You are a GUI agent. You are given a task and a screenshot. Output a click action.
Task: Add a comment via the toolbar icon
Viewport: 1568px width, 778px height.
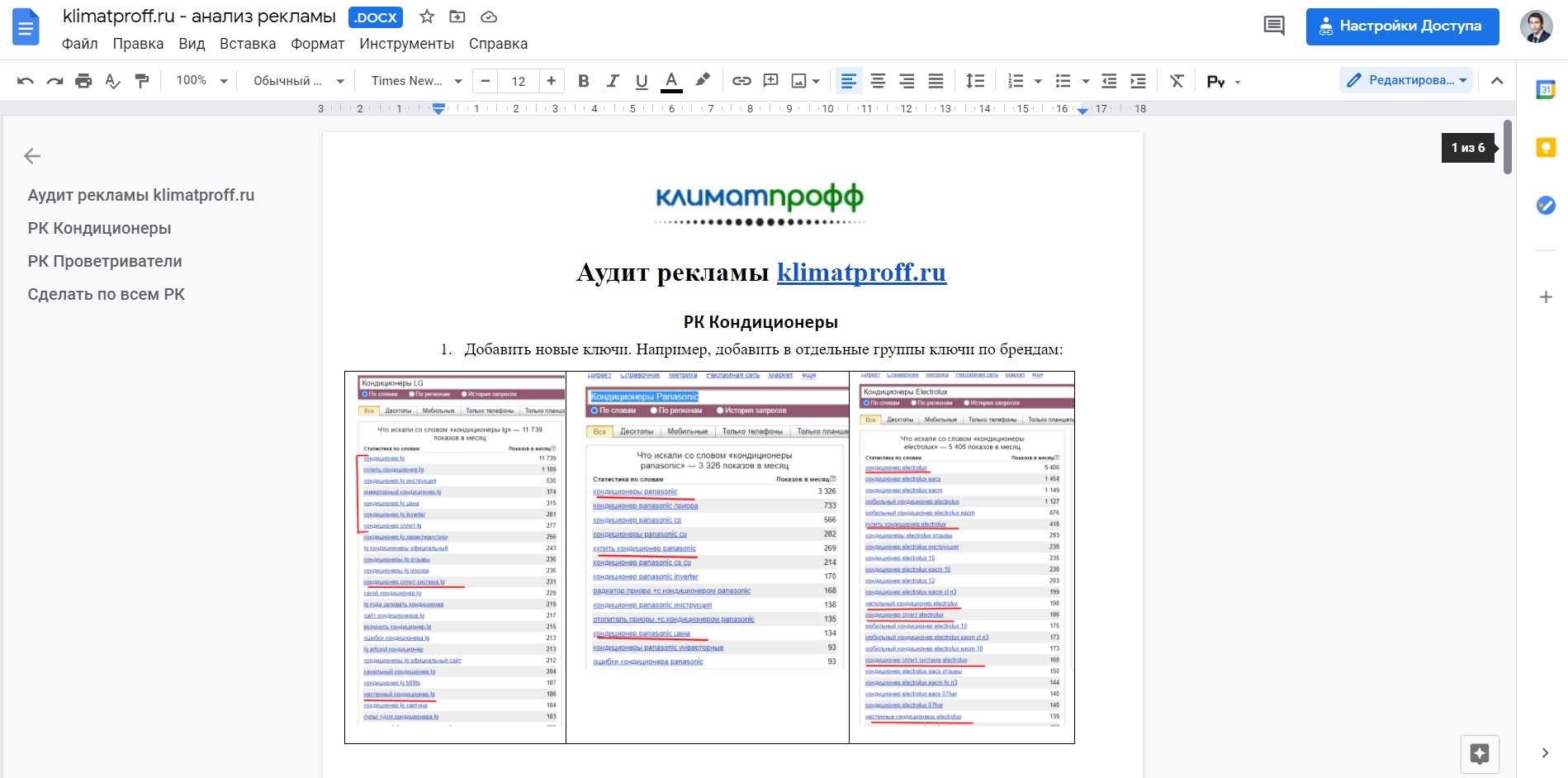coord(770,80)
